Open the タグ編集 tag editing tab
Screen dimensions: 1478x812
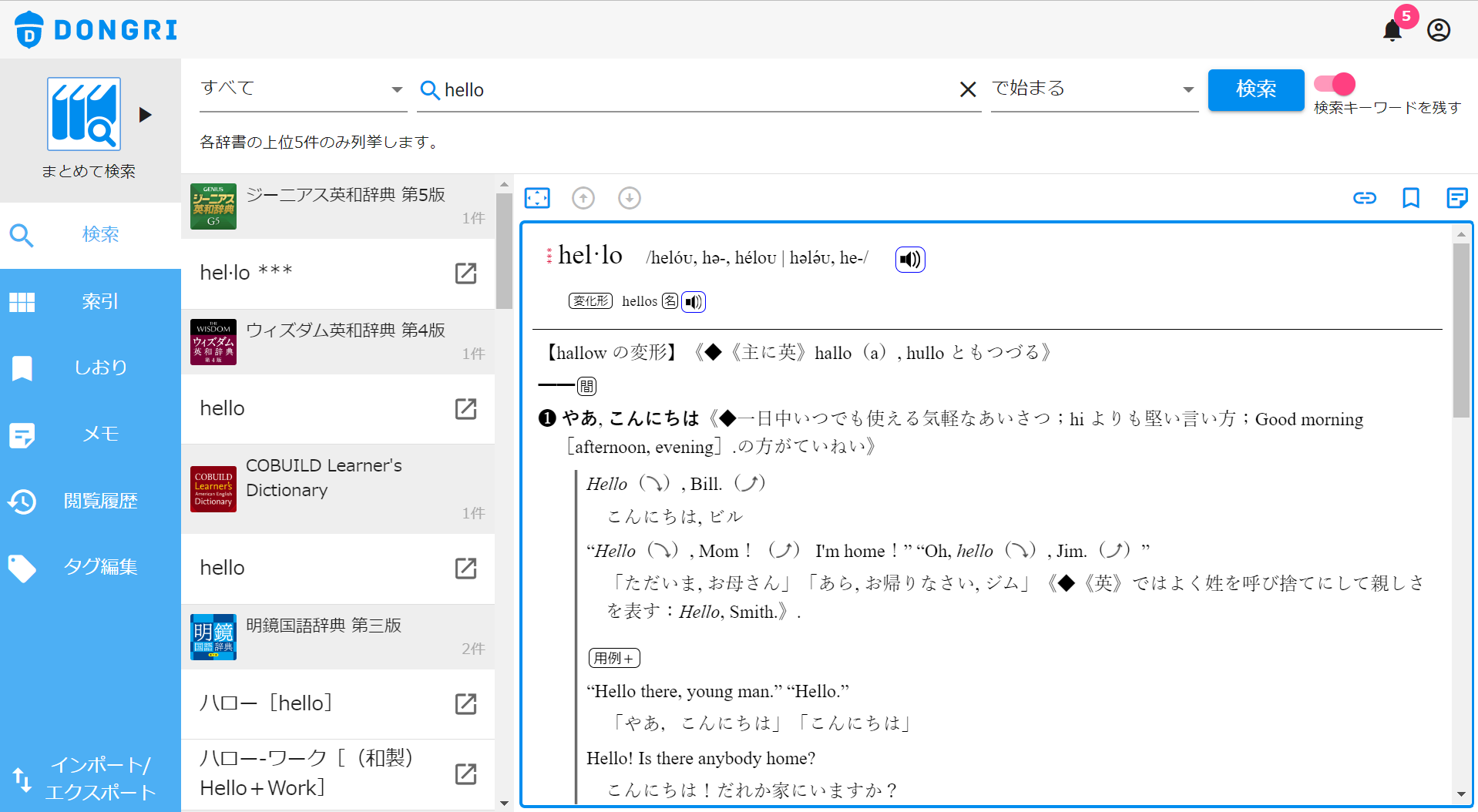pyautogui.click(x=90, y=567)
